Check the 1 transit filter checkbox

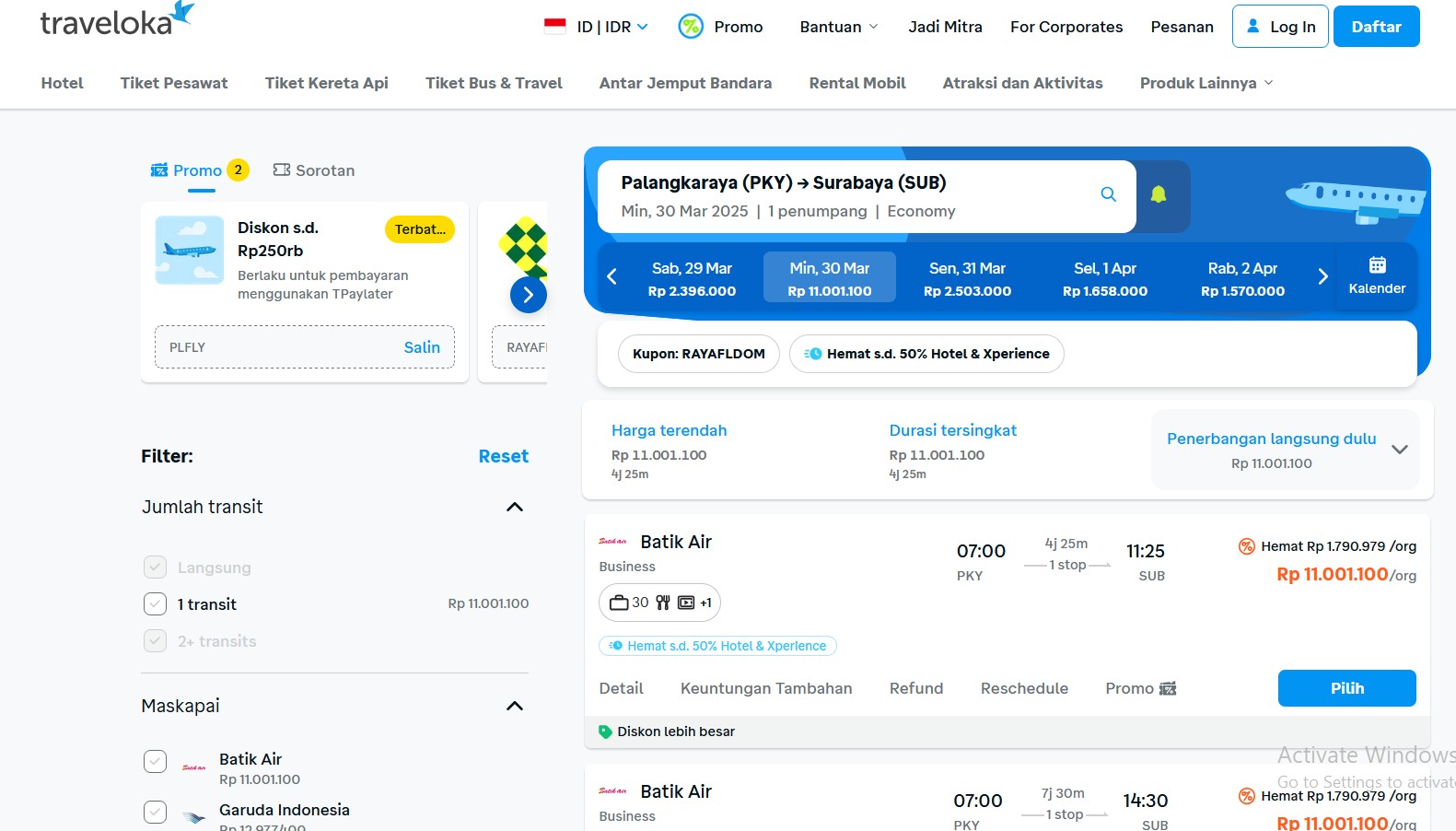coord(155,604)
